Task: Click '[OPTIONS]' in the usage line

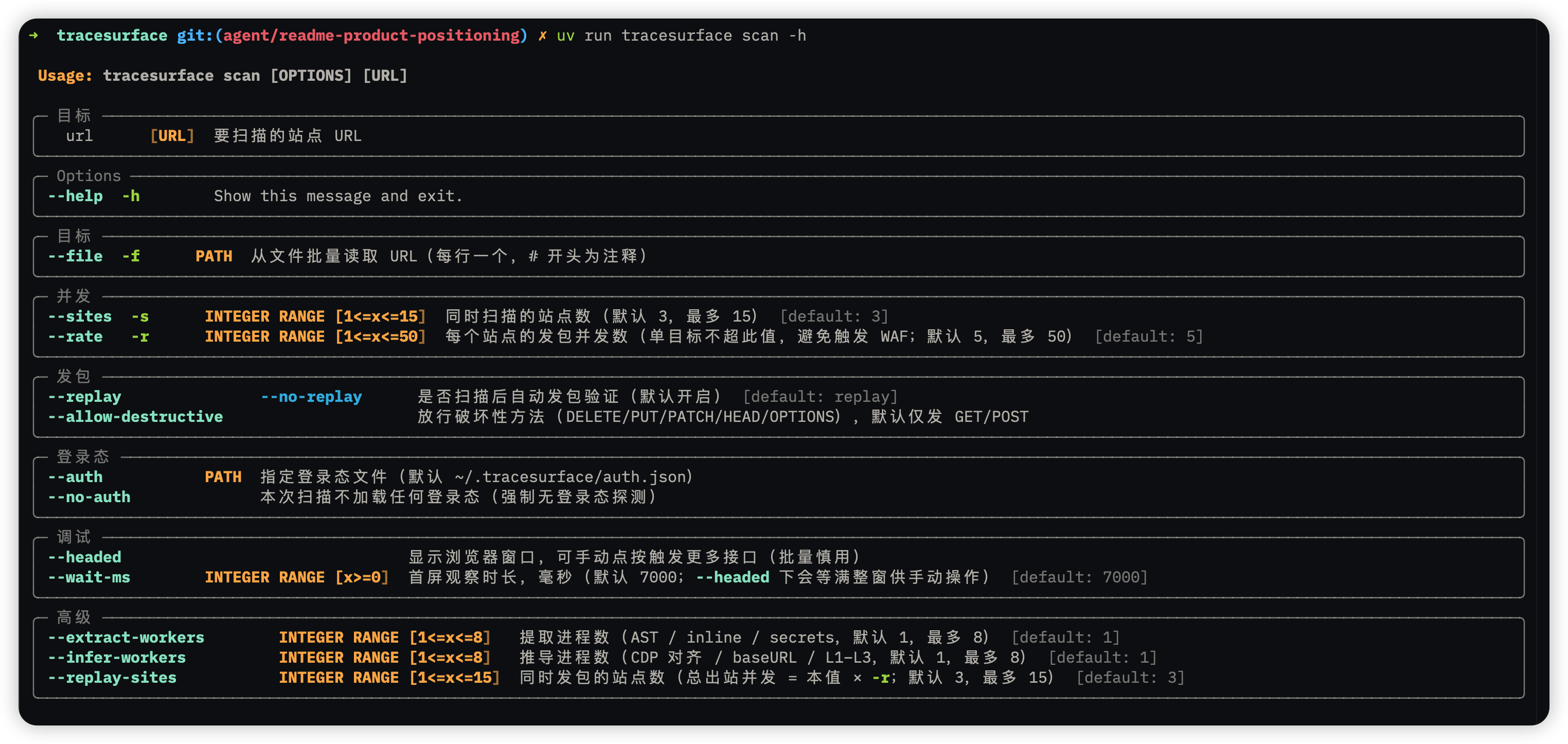Action: [x=311, y=76]
